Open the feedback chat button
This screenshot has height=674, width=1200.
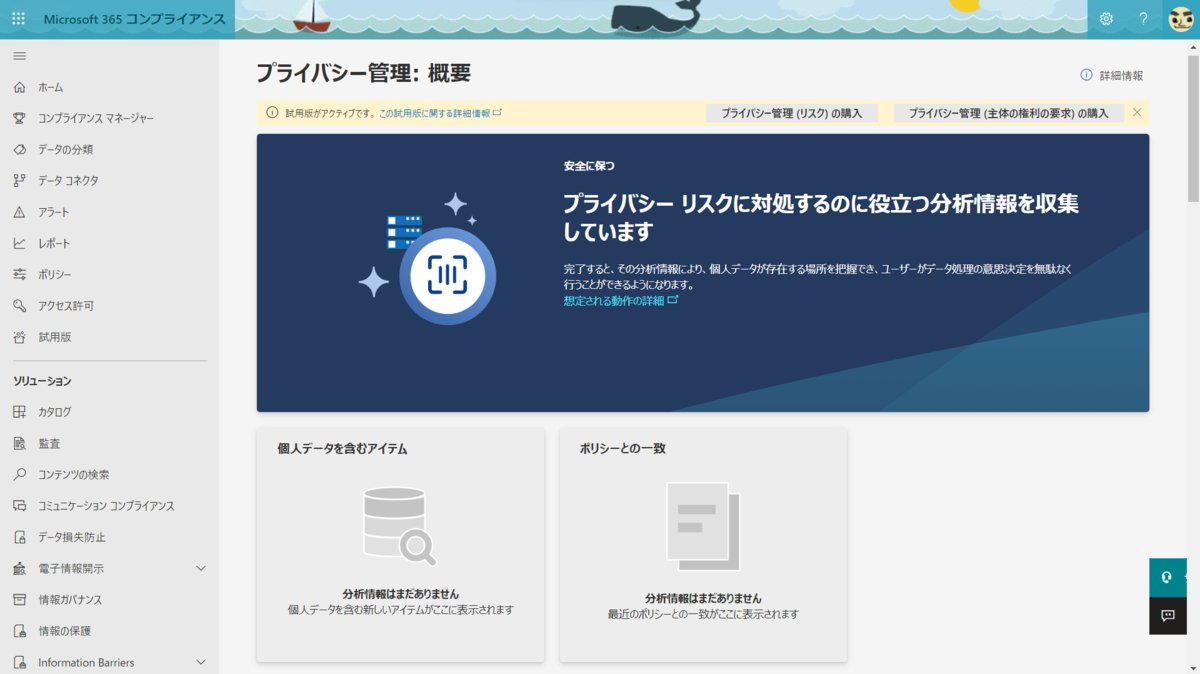pyautogui.click(x=1168, y=615)
